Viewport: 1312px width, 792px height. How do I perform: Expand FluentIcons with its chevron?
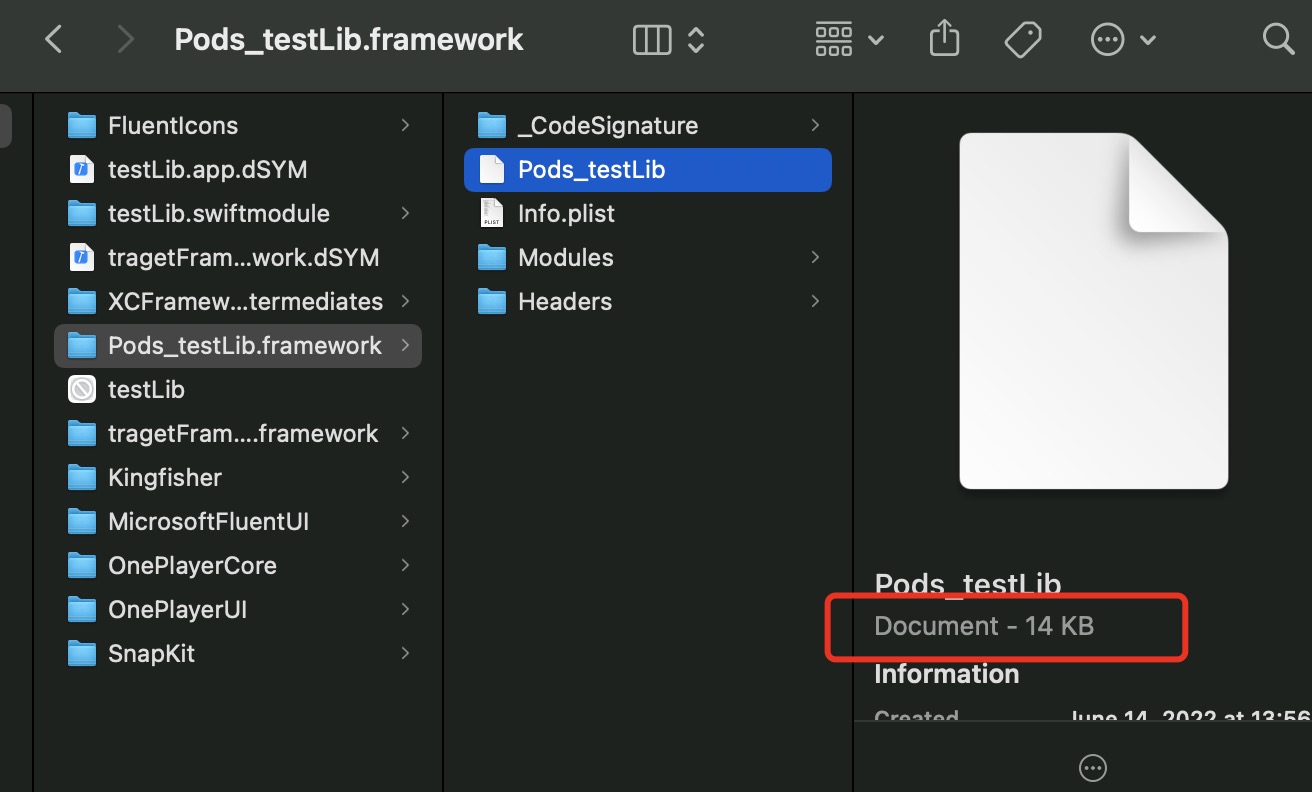pyautogui.click(x=405, y=125)
